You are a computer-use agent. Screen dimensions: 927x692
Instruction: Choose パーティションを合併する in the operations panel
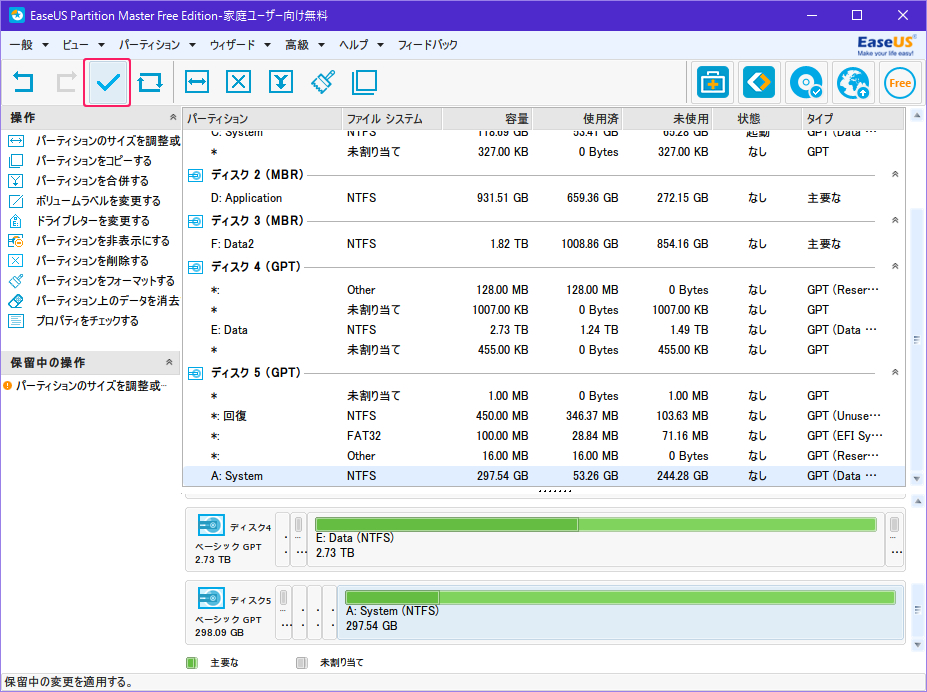pyautogui.click(x=79, y=181)
